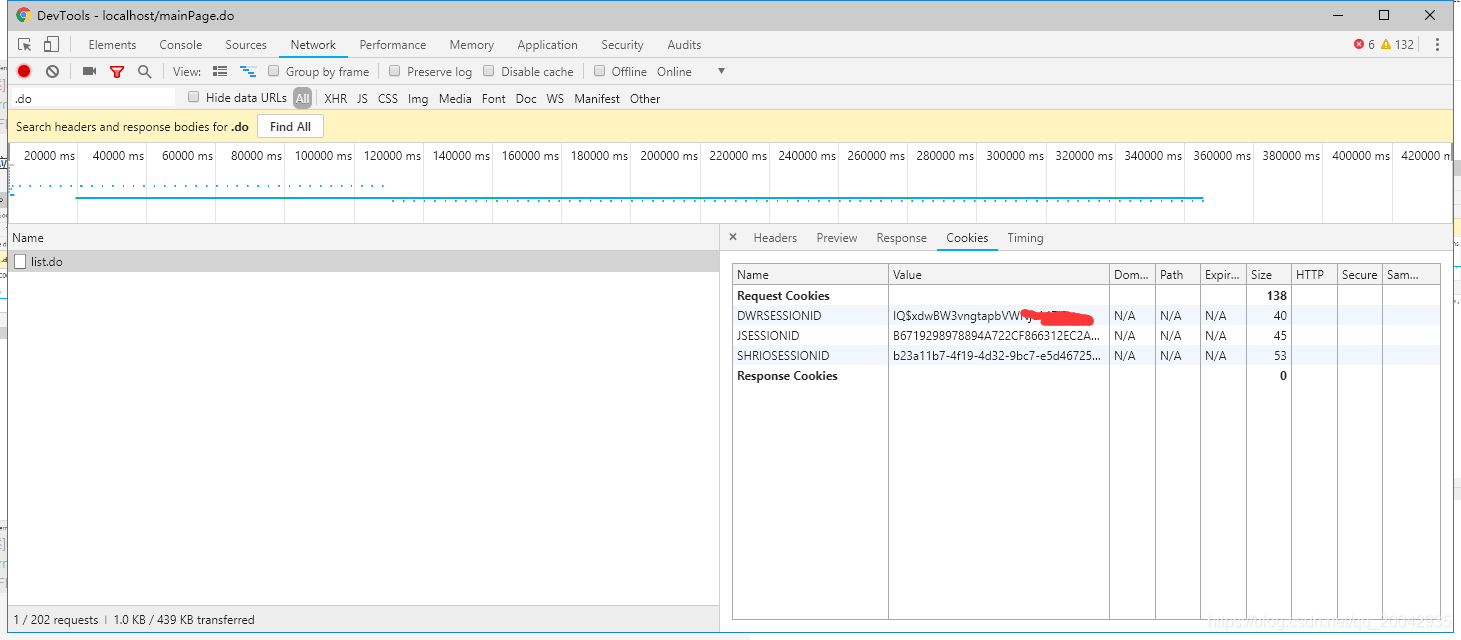Open the Audits panel tab
Screen dimensions: 1461x640
coord(684,45)
